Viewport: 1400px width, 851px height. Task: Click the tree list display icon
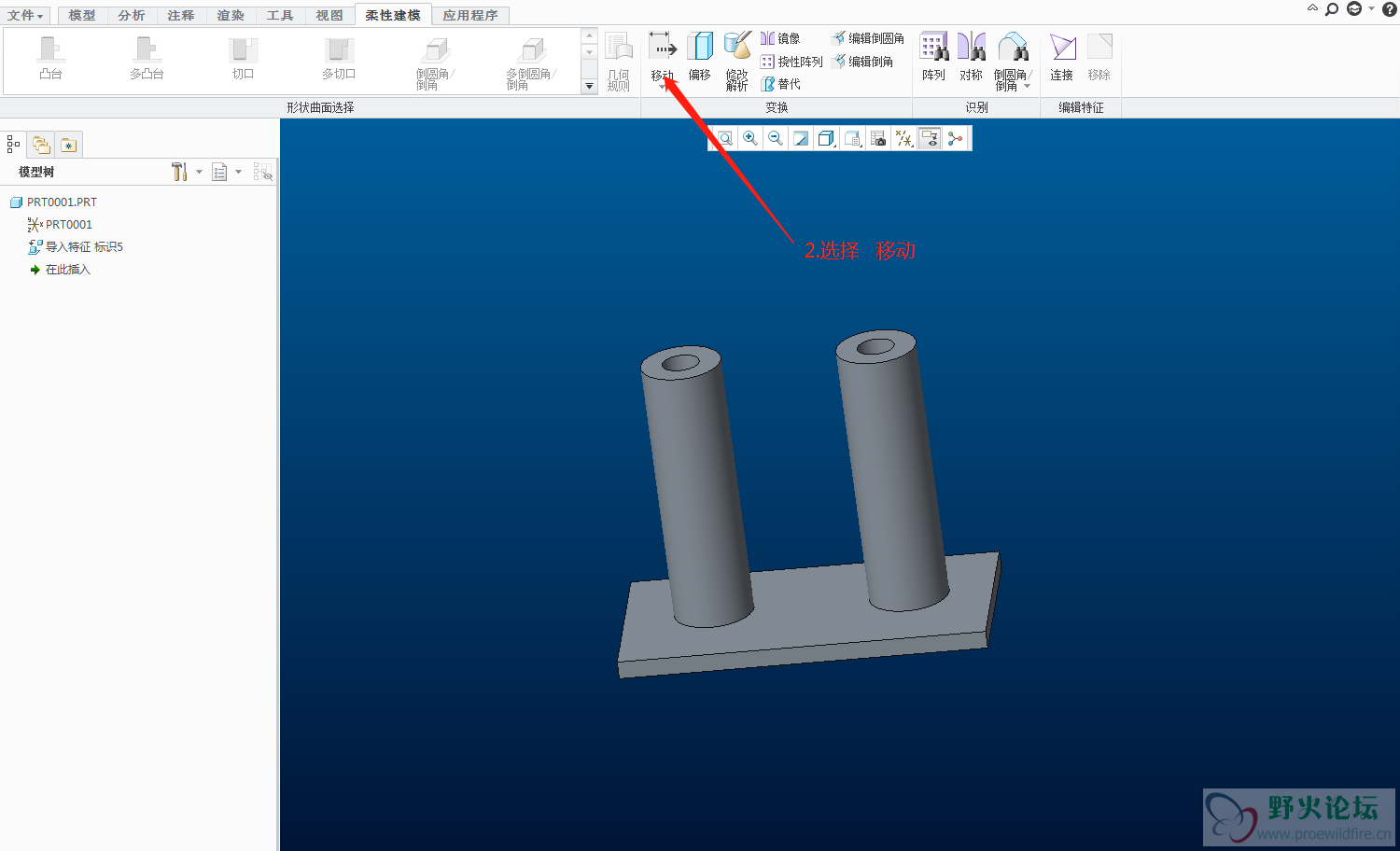click(220, 172)
